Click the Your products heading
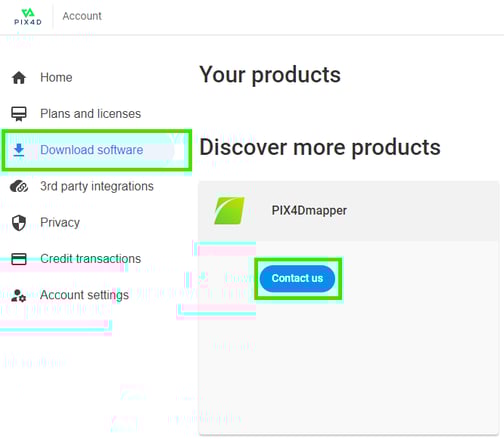 (x=270, y=75)
